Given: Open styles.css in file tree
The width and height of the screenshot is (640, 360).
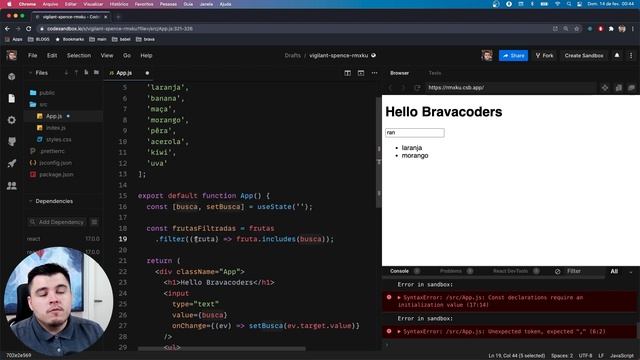Looking at the screenshot, I should click(x=58, y=140).
